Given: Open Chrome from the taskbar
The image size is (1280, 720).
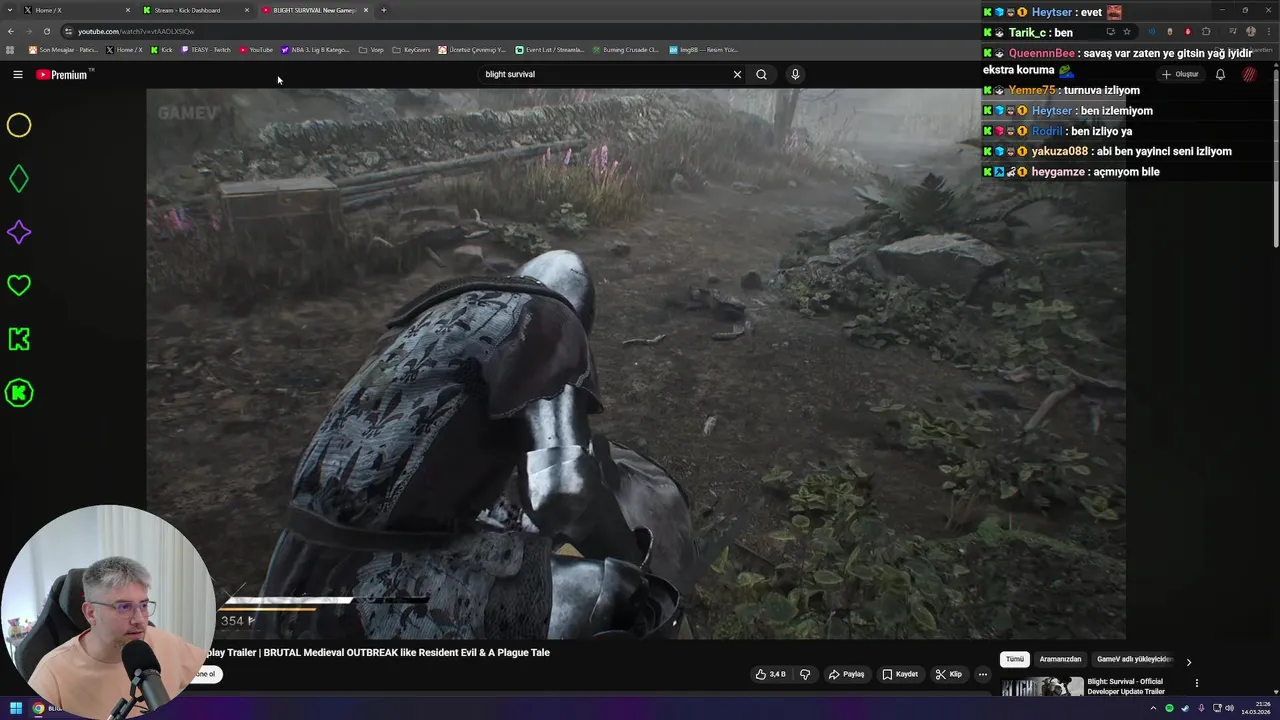Looking at the screenshot, I should (39, 708).
